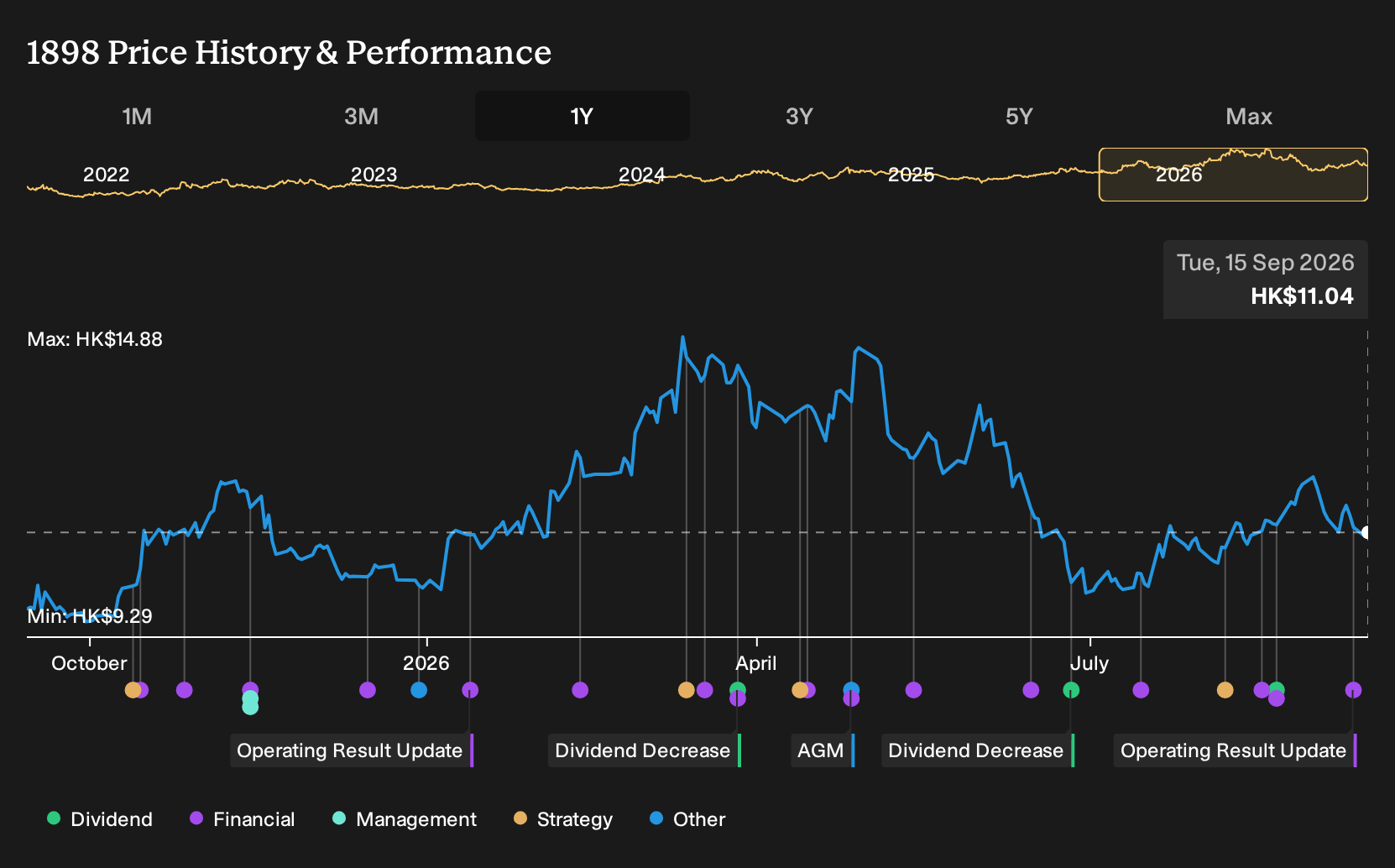Switch to the 3Y time range tab
Image resolution: width=1395 pixels, height=868 pixels.
click(799, 116)
